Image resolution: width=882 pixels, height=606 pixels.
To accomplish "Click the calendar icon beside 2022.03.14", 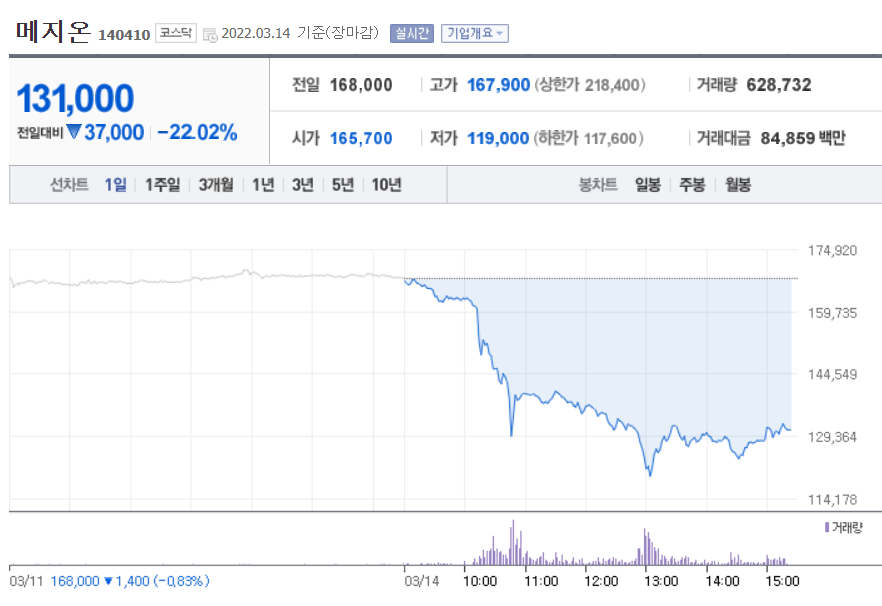I will click(x=210, y=35).
